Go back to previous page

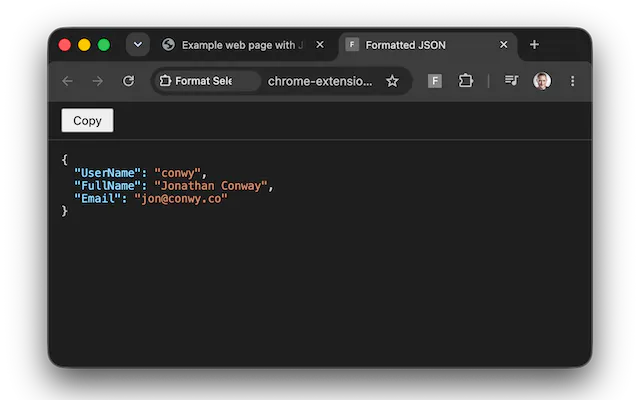tap(67, 81)
